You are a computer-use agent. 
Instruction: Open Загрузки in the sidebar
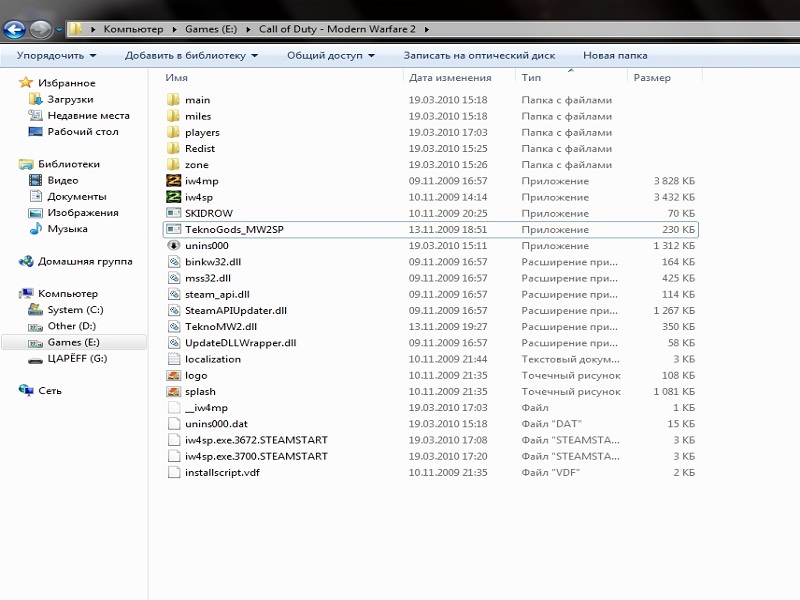[x=70, y=99]
